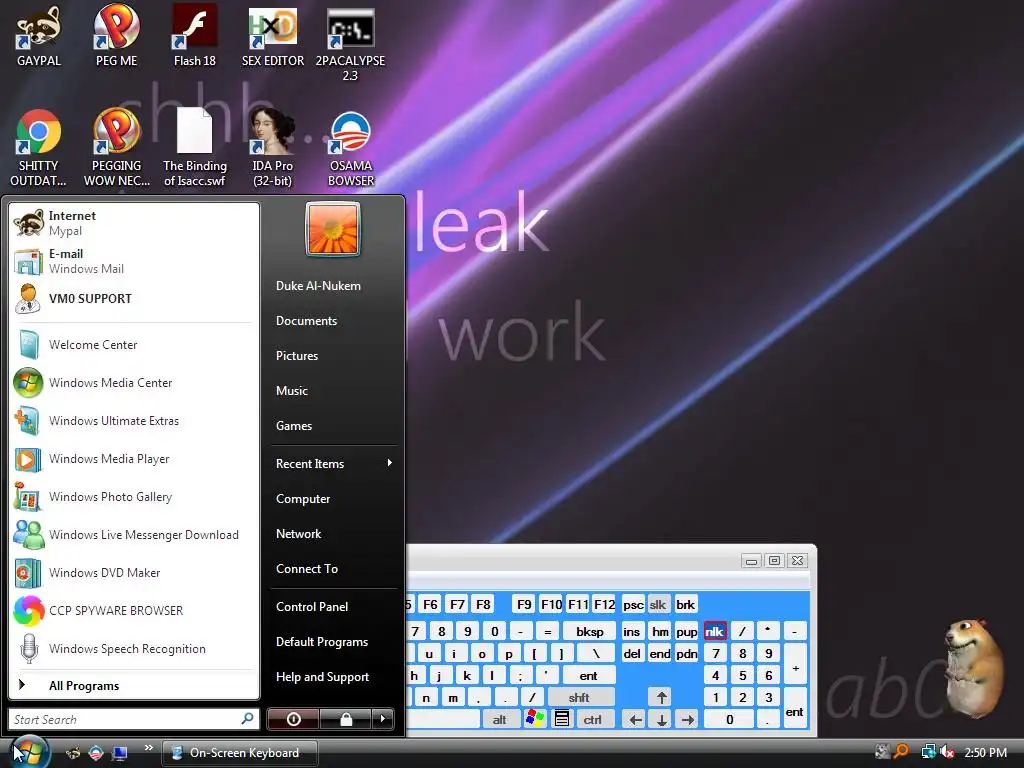Click the On-Screen Keyboard taskbar button
The height and width of the screenshot is (768, 1024).
click(240, 752)
